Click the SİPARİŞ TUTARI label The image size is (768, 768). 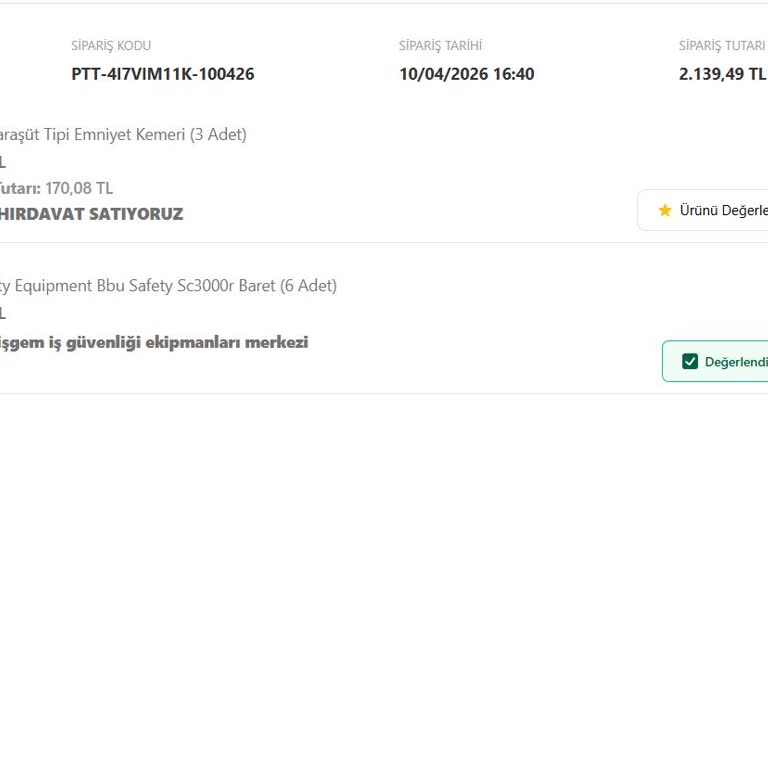coord(721,46)
